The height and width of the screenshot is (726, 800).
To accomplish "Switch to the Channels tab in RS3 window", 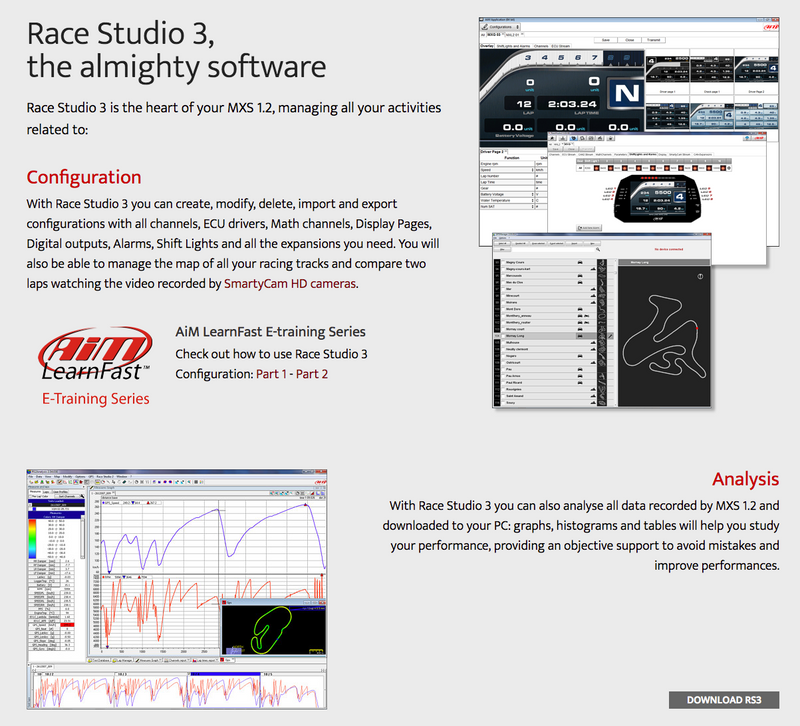I will [x=541, y=46].
